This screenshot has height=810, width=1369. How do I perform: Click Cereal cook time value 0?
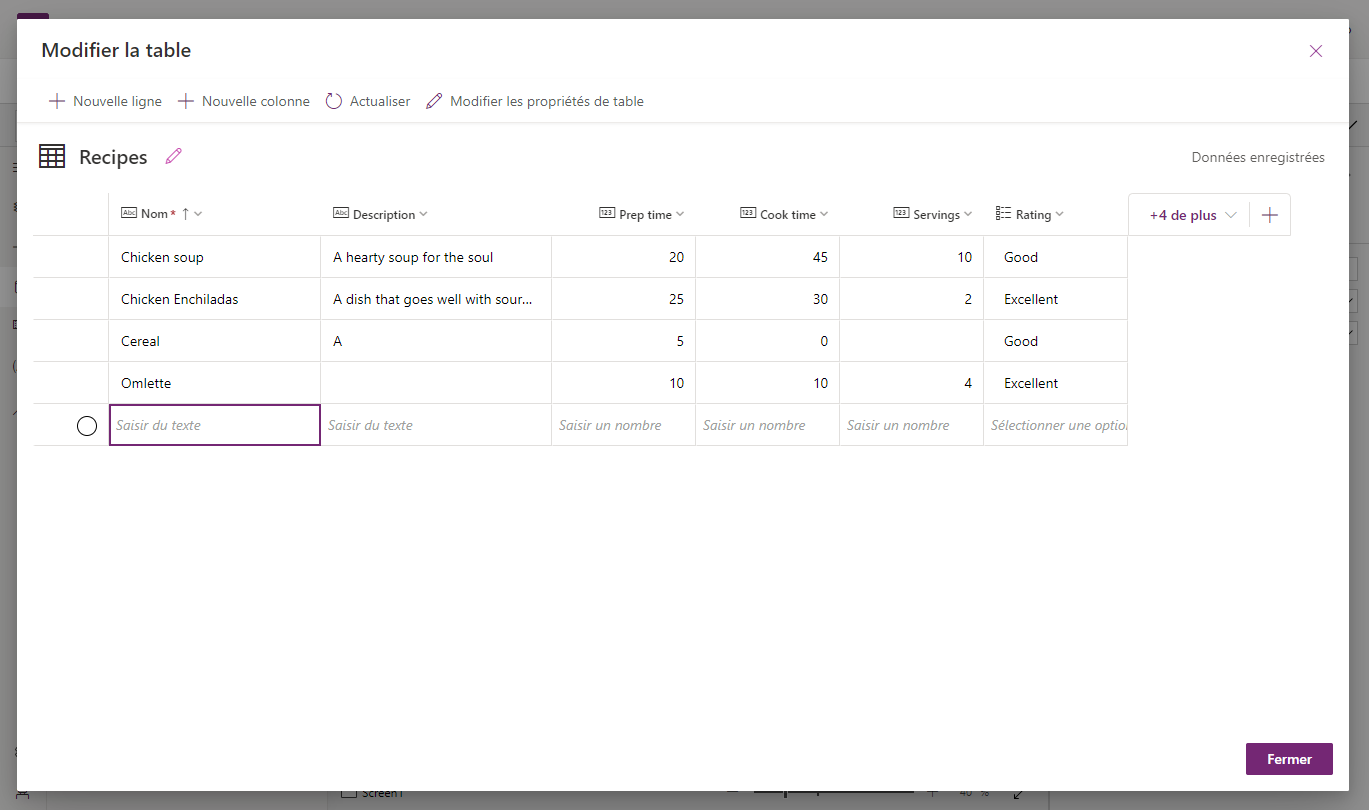click(x=768, y=341)
